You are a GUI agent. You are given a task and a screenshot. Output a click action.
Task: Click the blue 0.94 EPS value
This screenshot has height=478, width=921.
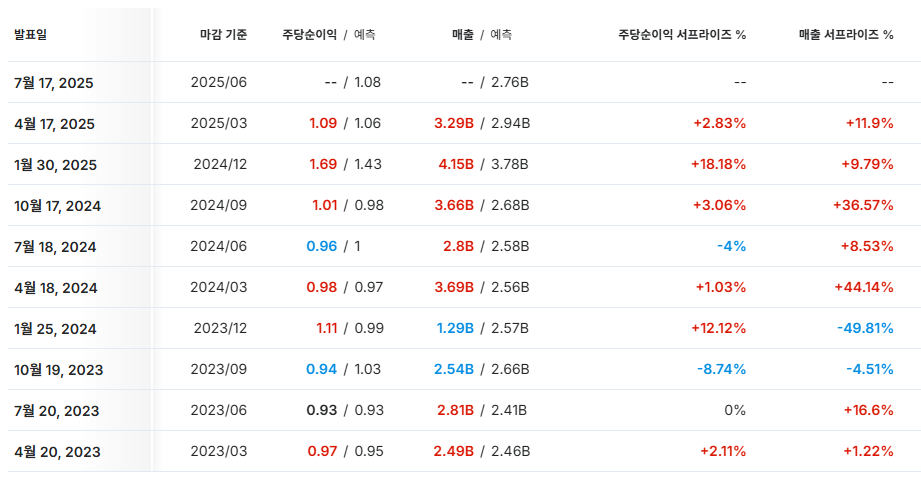[322, 370]
